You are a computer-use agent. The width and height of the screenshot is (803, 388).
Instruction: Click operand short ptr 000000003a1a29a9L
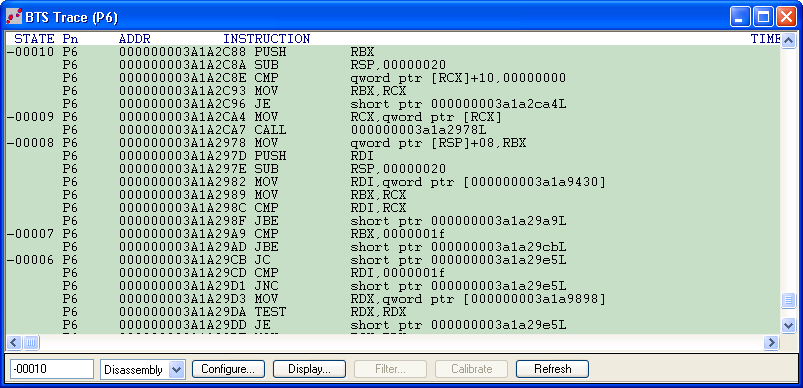pos(458,221)
